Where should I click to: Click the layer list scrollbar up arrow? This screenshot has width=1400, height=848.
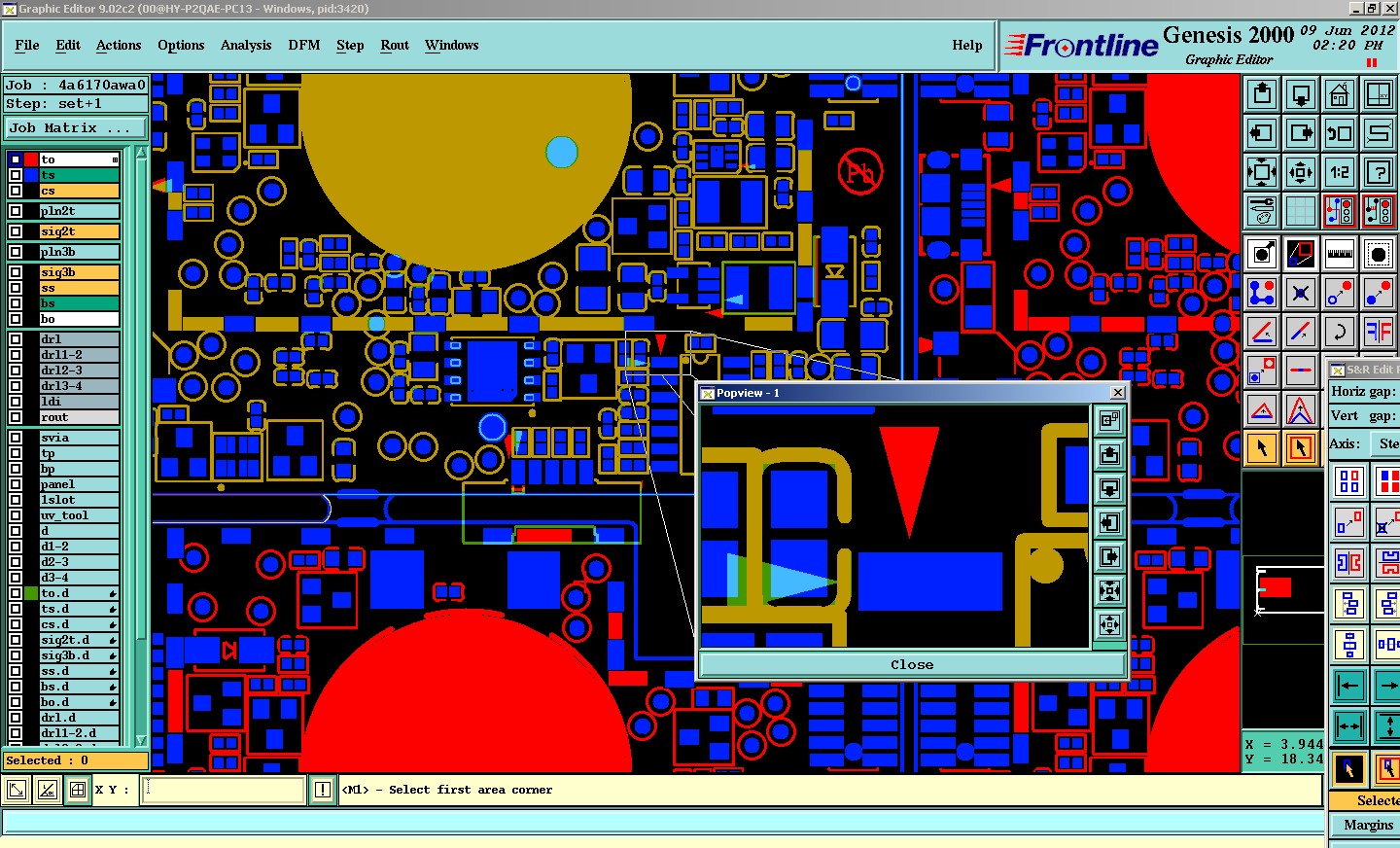142,153
